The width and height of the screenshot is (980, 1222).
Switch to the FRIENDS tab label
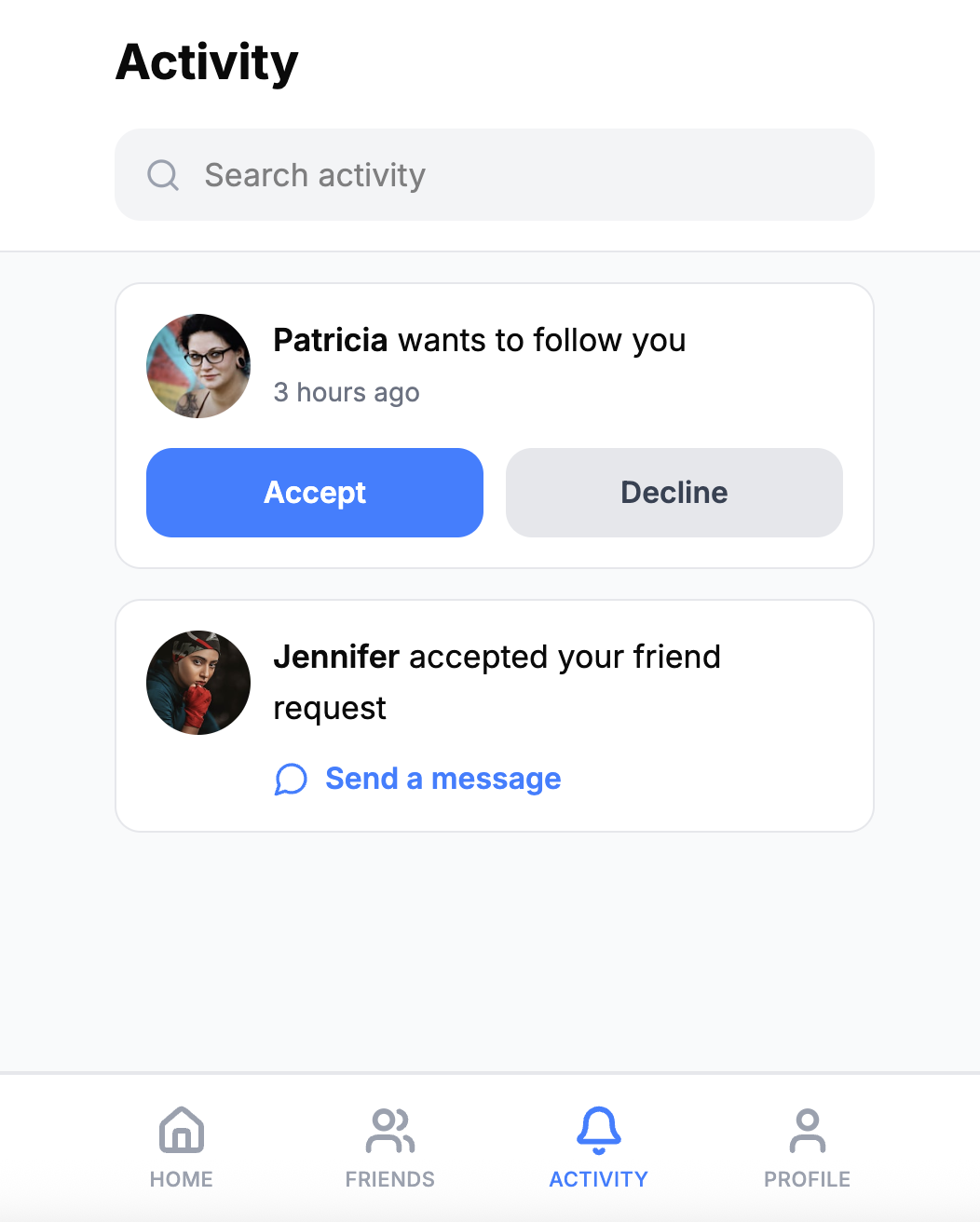coord(390,1179)
